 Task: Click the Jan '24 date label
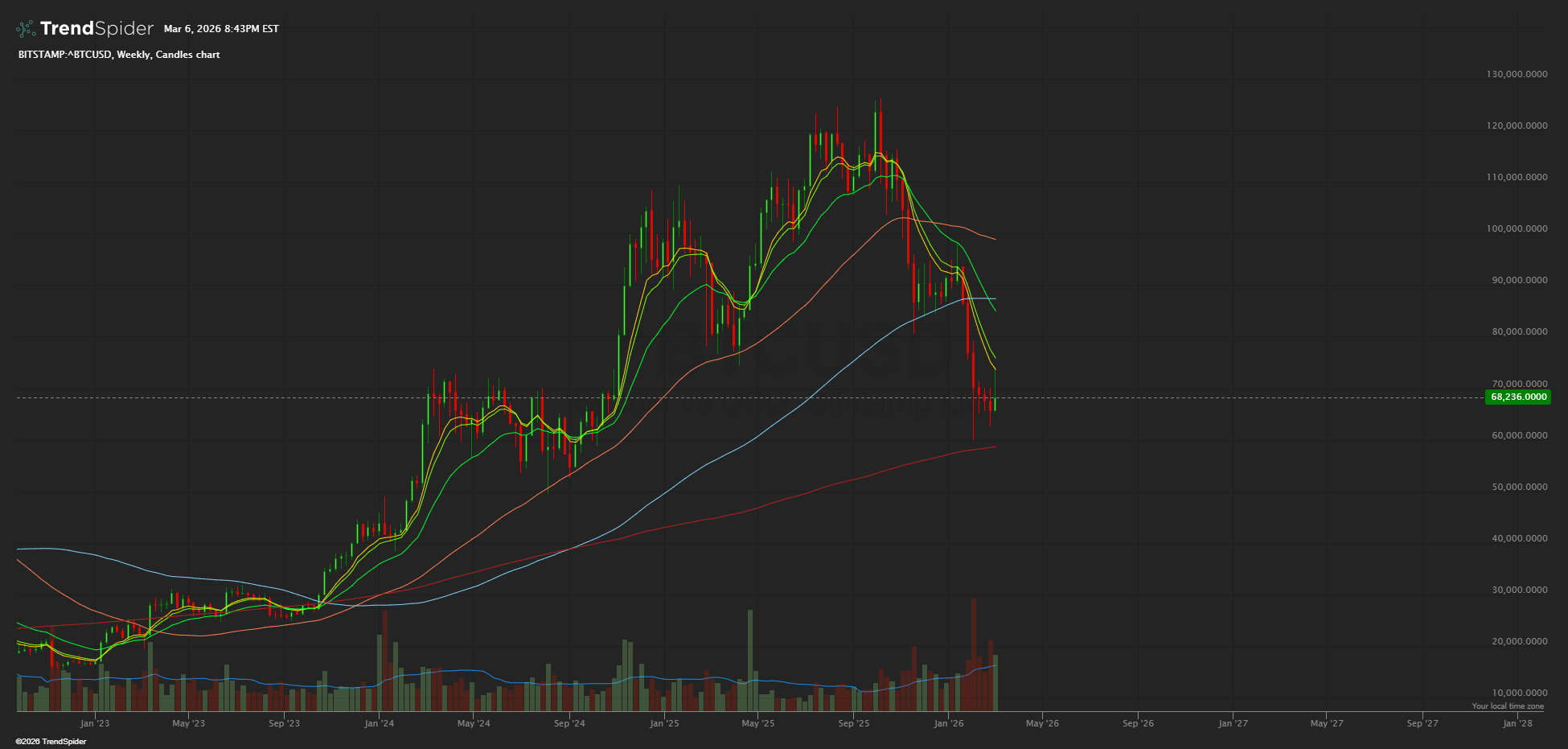(379, 723)
